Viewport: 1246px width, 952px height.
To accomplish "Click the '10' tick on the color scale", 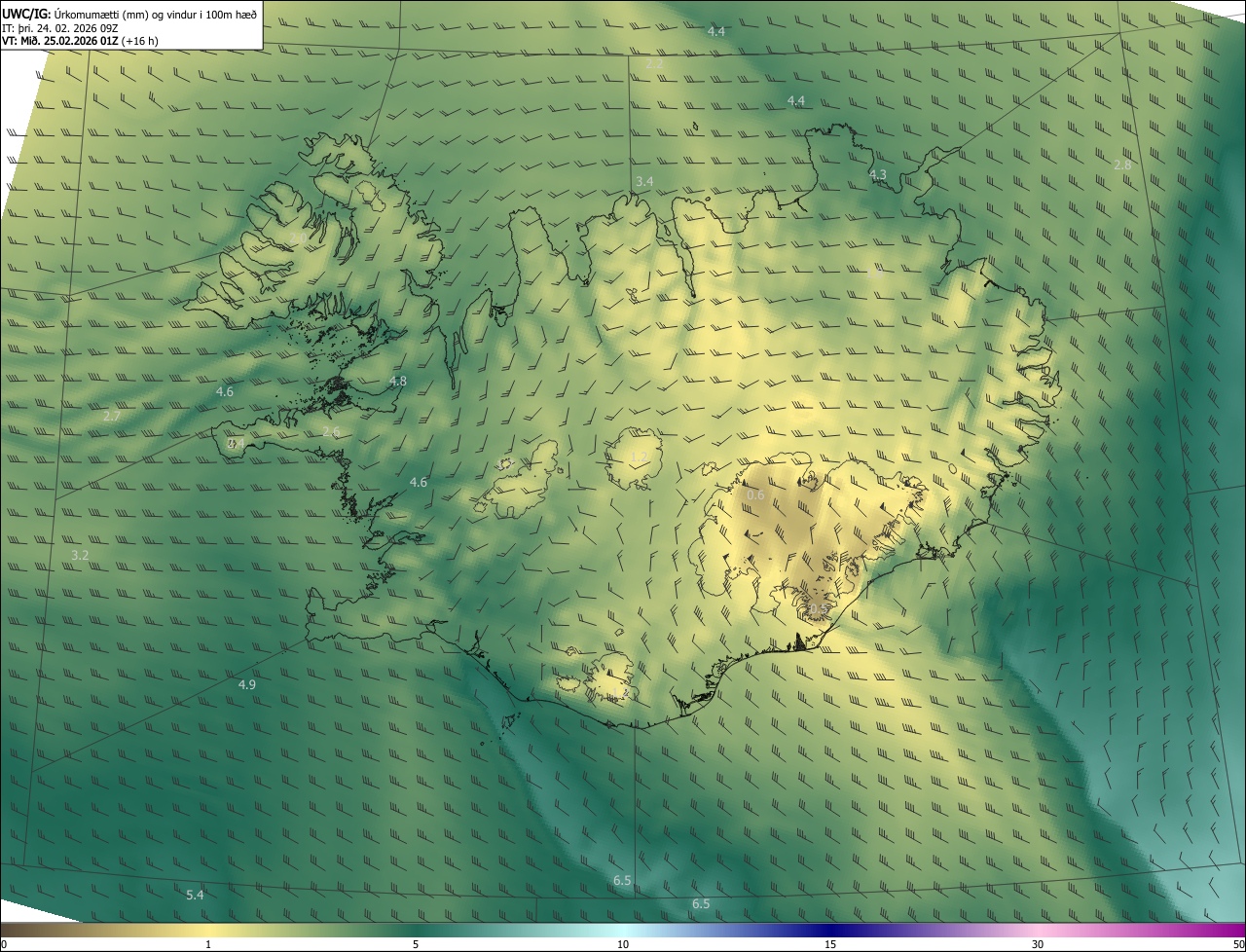I will 623,945.
